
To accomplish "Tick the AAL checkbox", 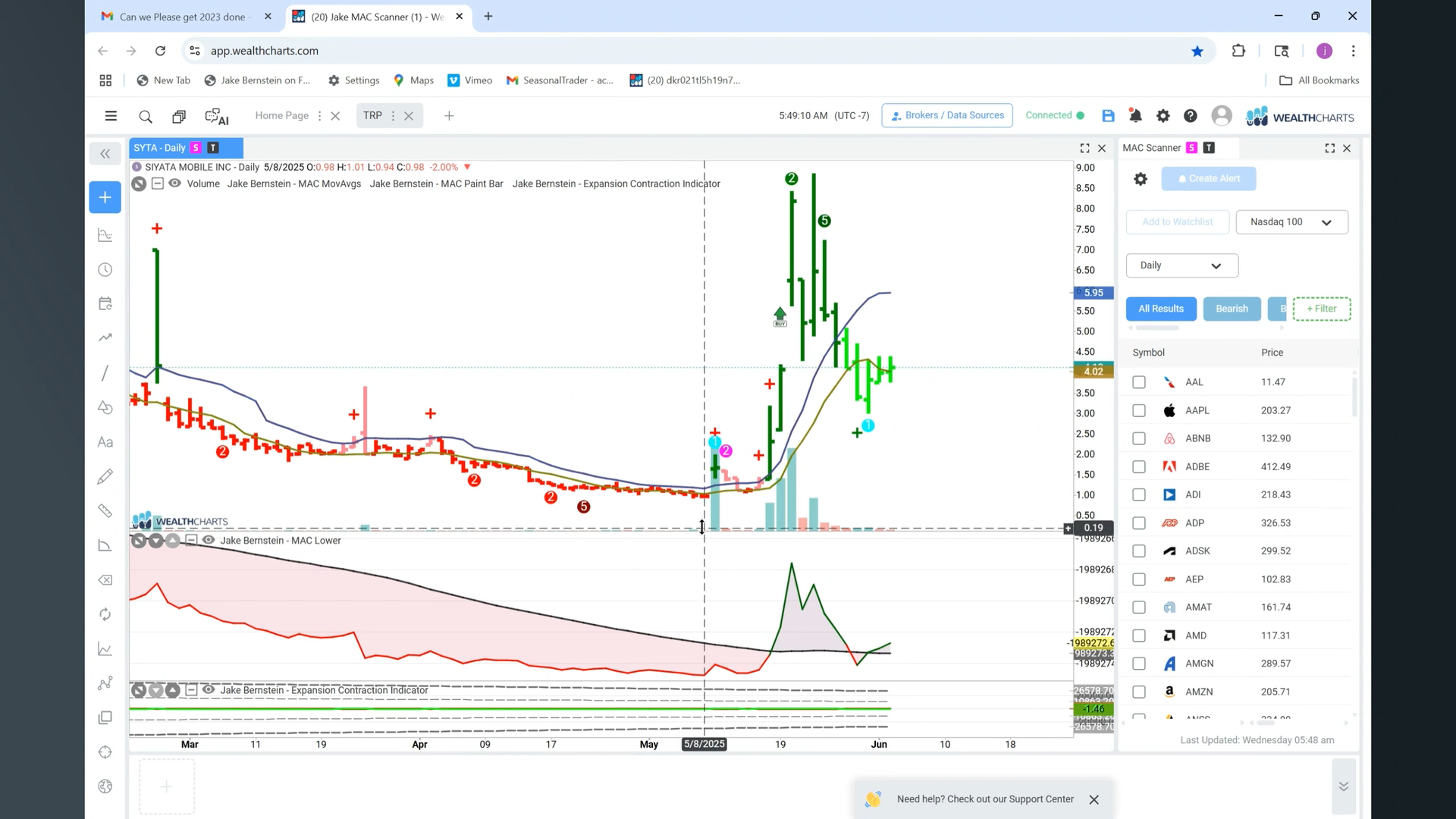I will (x=1139, y=382).
